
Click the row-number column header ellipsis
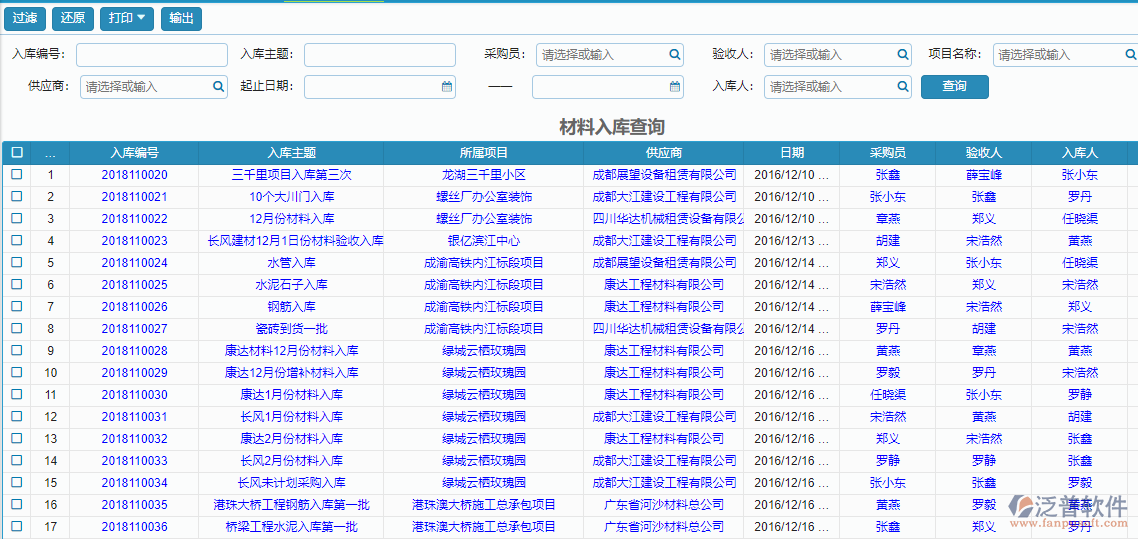[x=50, y=153]
